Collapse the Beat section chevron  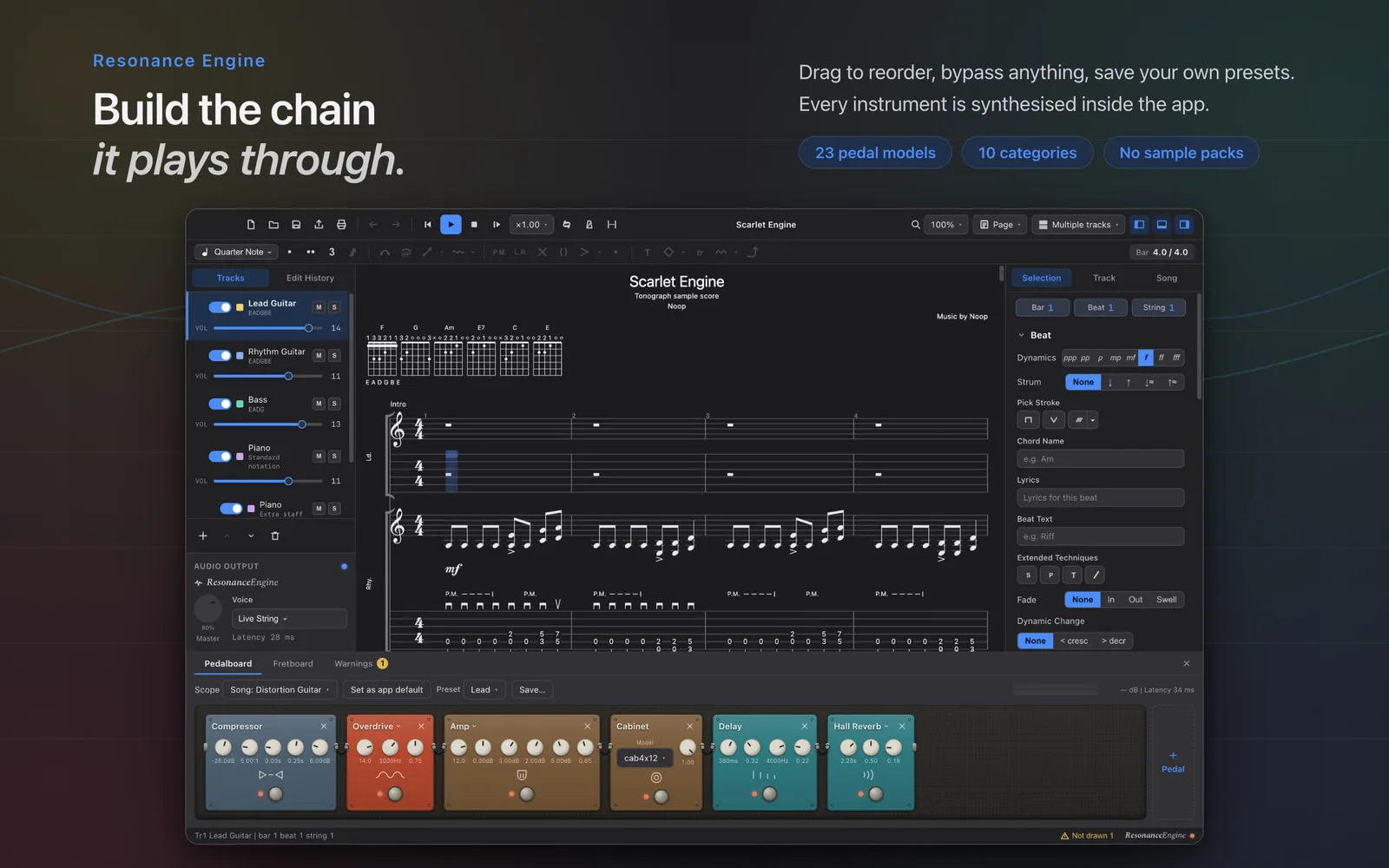tap(1021, 336)
